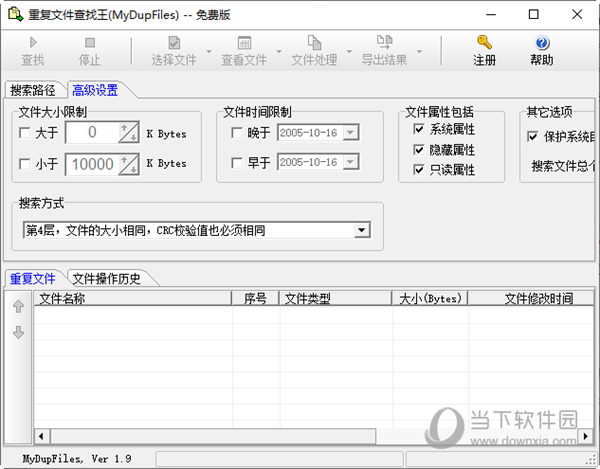This screenshot has width=600, height=469.
Task: Click the move-down arrow beside the file list
Action: coord(18,332)
